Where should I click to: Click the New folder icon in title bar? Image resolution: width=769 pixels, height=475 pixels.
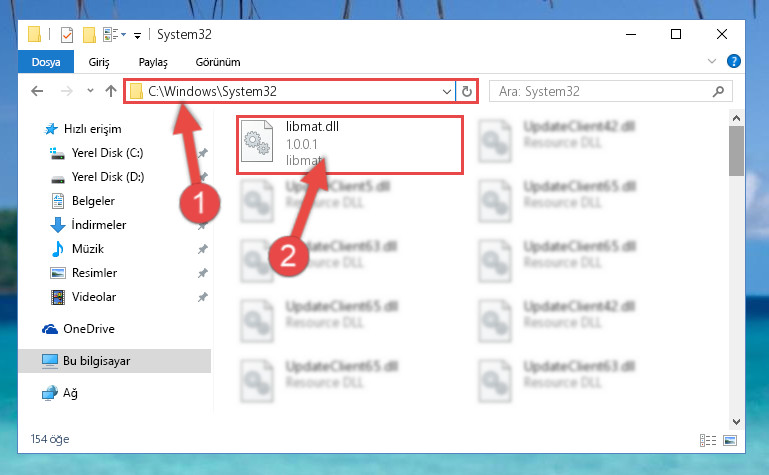(x=89, y=34)
